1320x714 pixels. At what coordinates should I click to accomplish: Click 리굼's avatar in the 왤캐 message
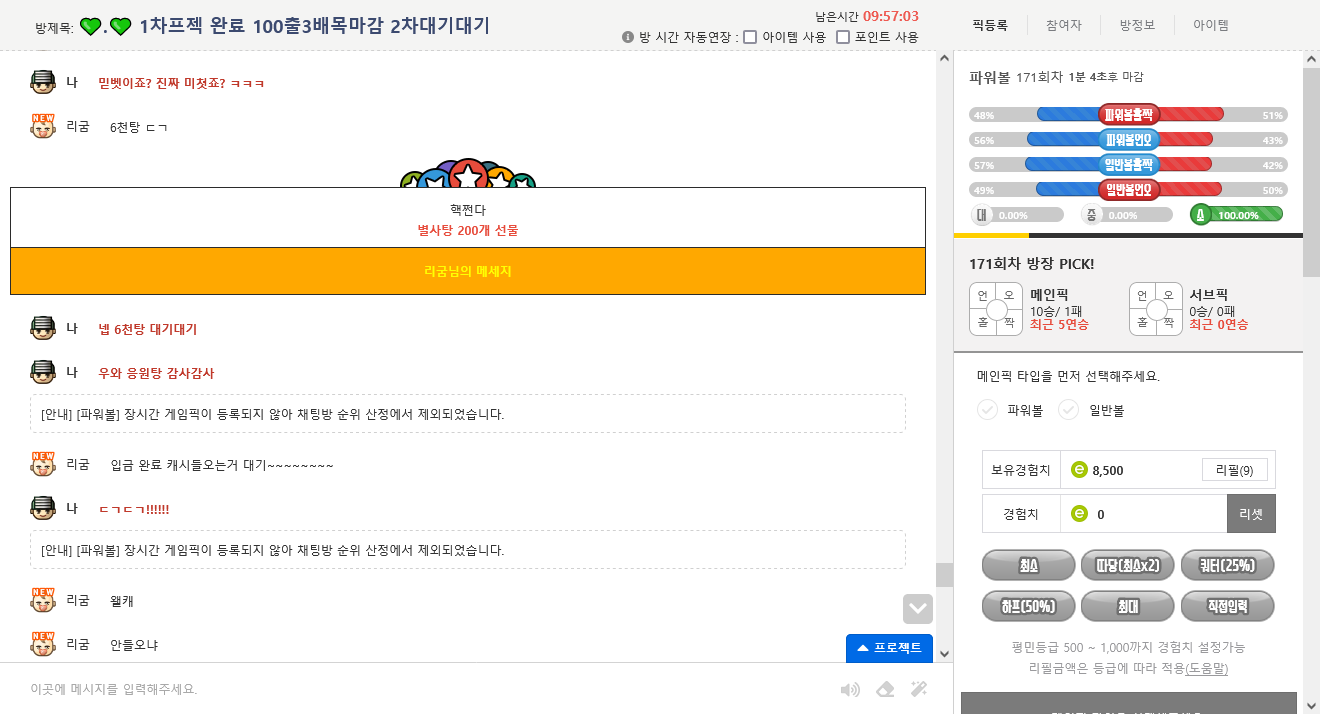pos(43,600)
